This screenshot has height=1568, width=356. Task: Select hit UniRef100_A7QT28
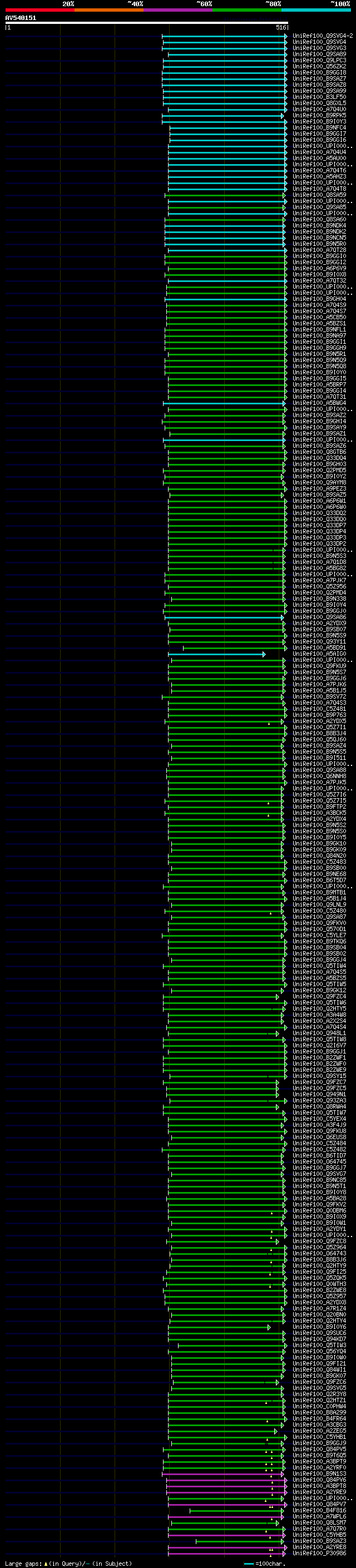point(319,250)
